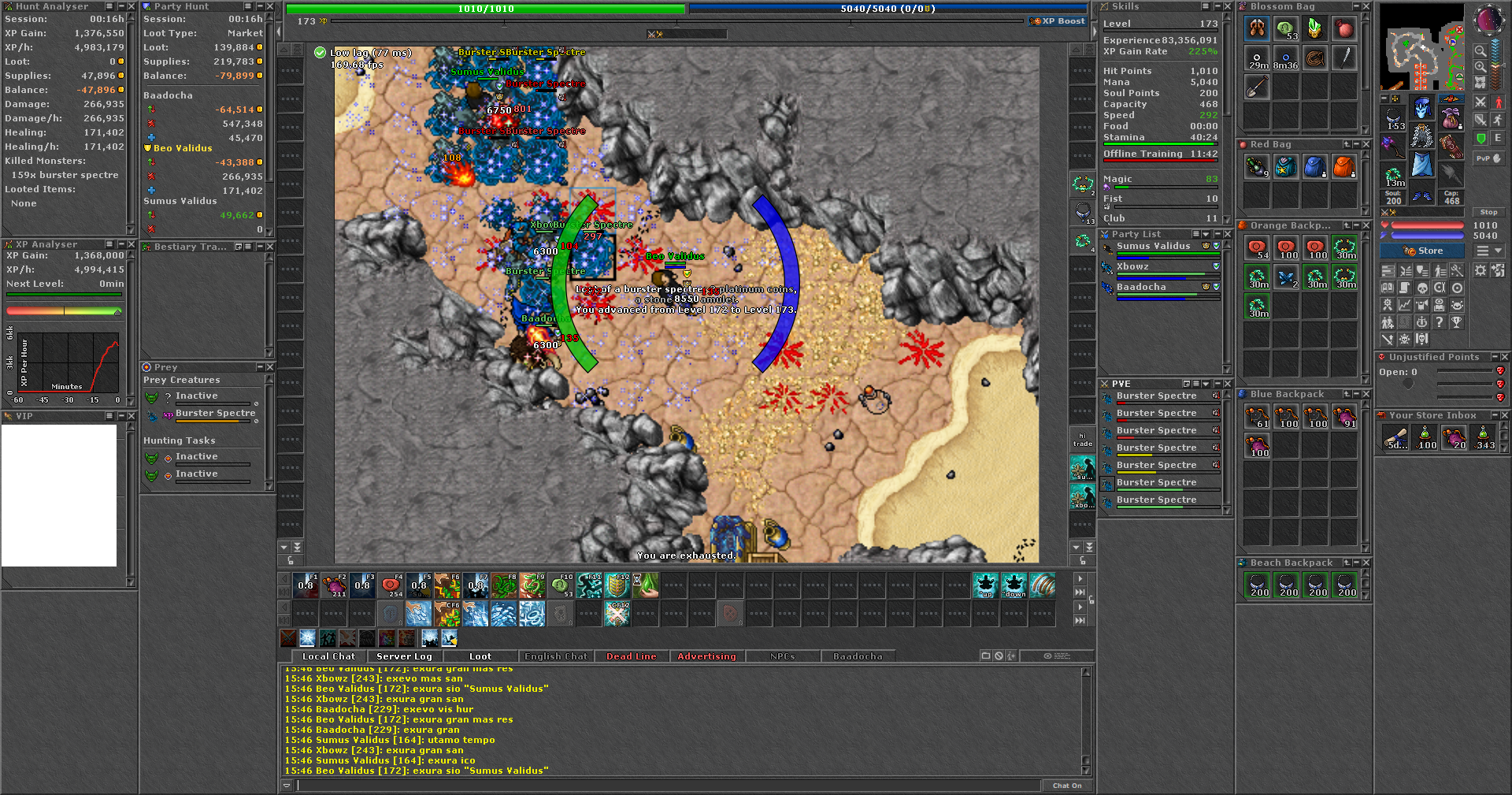Enable expert mode E button

pos(1498,138)
